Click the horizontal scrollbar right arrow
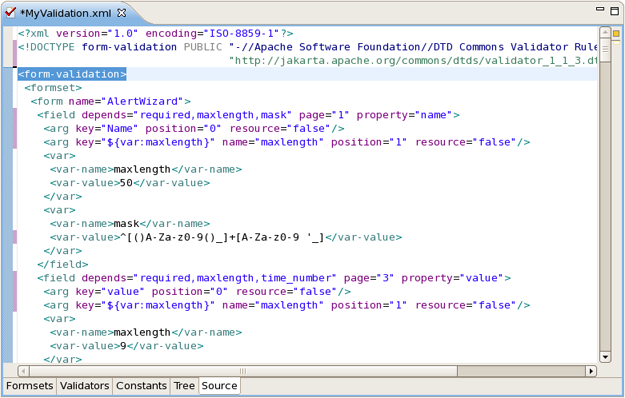This screenshot has width=625, height=398. point(592,371)
